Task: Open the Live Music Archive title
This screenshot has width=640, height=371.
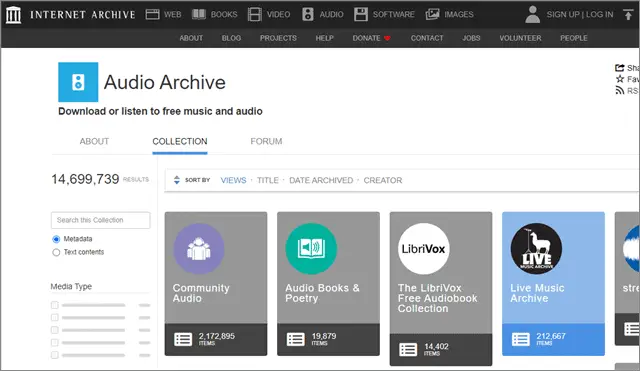Action: pos(537,293)
